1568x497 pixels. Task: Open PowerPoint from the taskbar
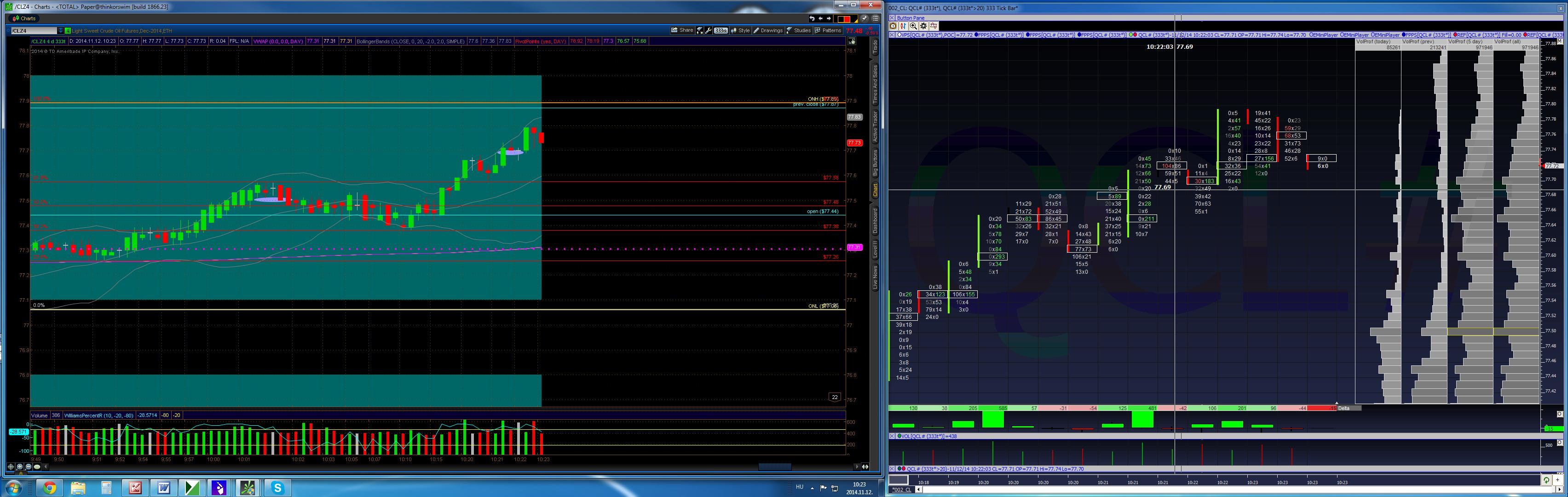[x=135, y=487]
